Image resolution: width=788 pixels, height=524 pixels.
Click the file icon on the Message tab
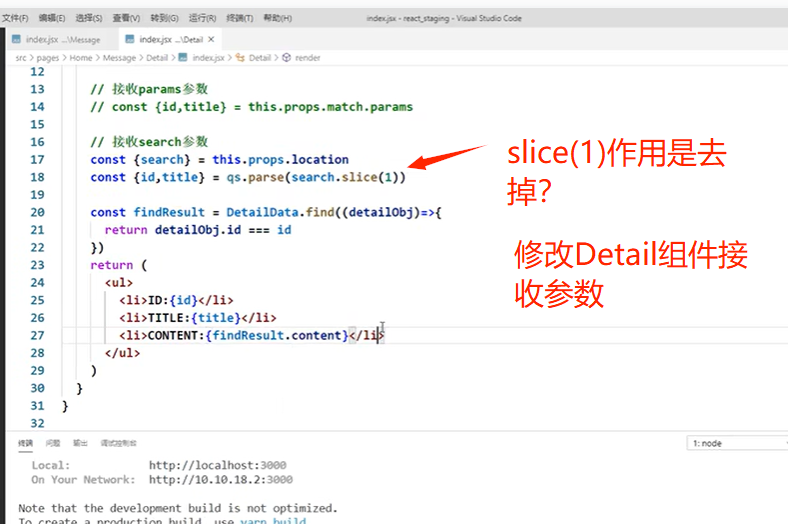(x=17, y=39)
